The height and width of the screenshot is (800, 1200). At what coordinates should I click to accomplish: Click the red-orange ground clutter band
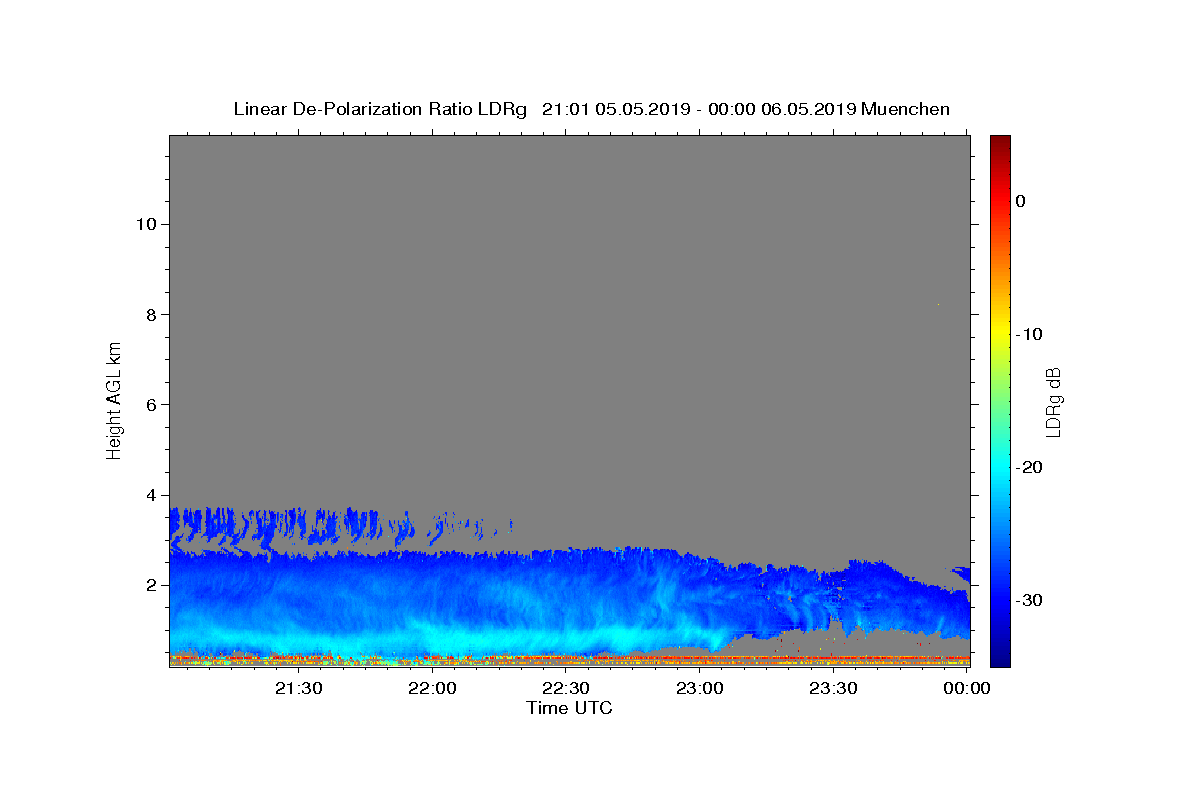(569, 659)
